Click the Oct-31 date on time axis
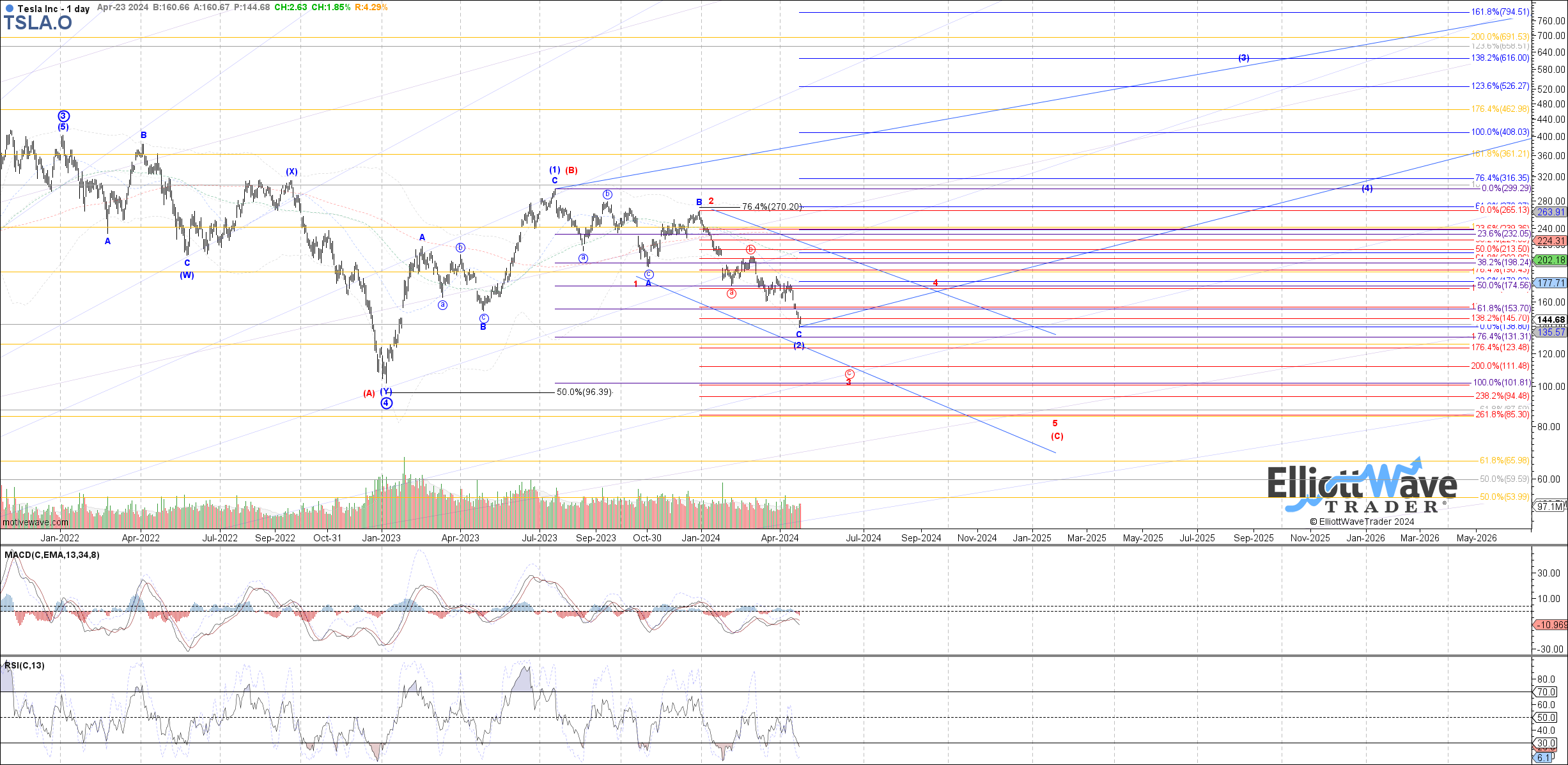 pyautogui.click(x=327, y=538)
